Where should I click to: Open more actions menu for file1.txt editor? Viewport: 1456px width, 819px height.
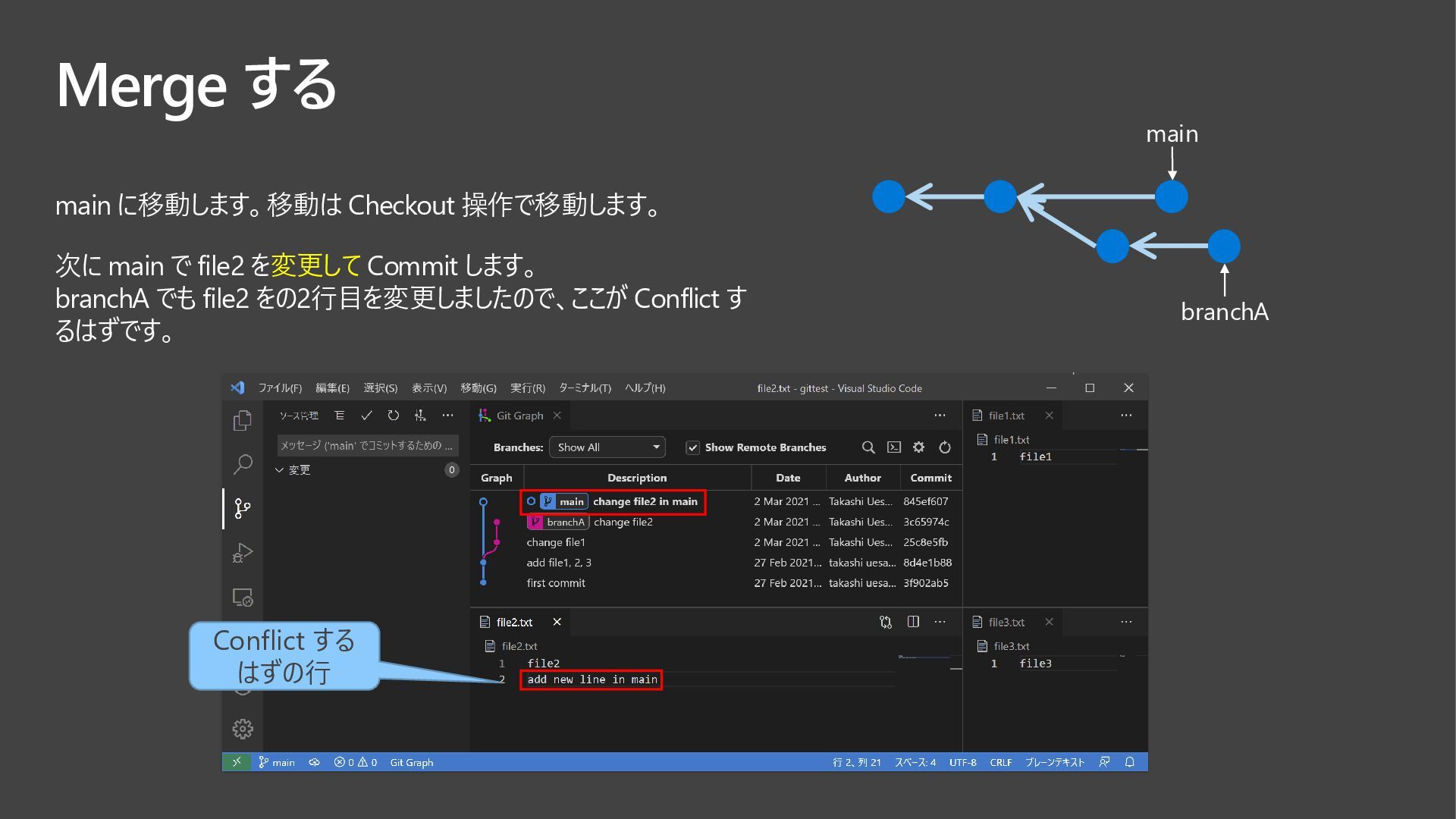click(x=1126, y=416)
